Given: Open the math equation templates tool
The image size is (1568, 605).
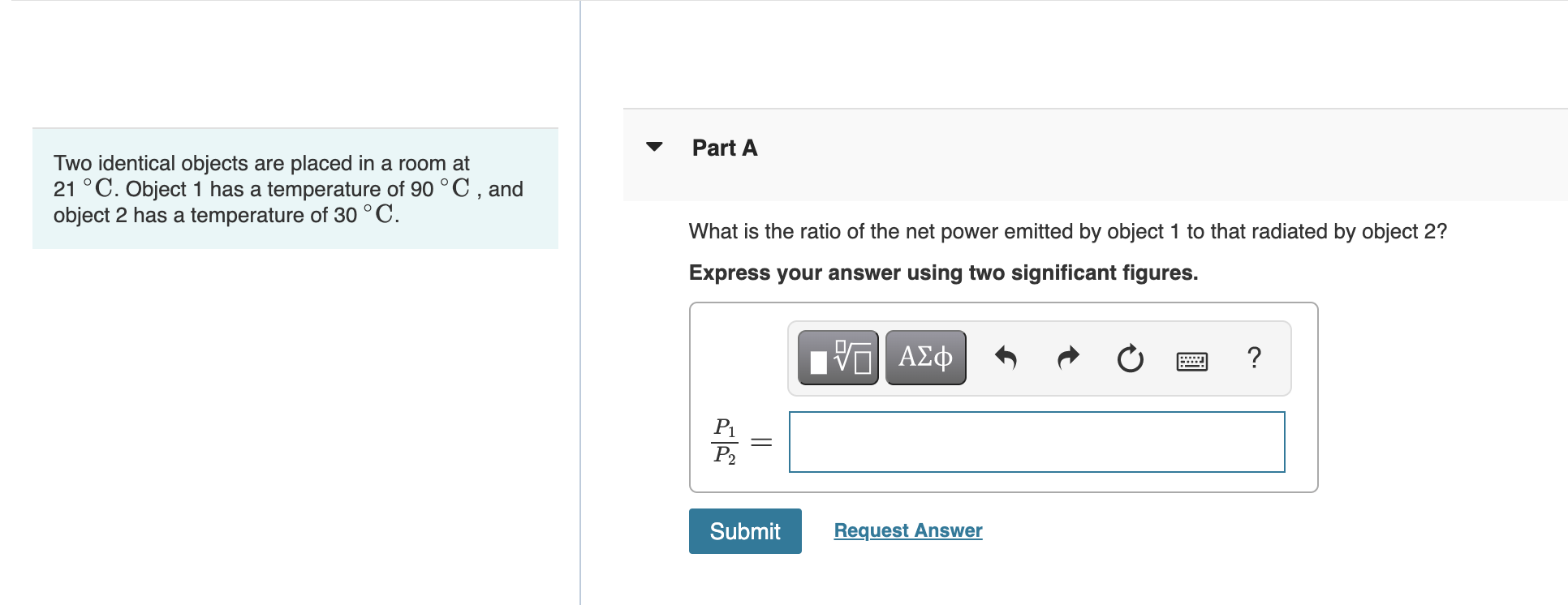Looking at the screenshot, I should (x=838, y=356).
